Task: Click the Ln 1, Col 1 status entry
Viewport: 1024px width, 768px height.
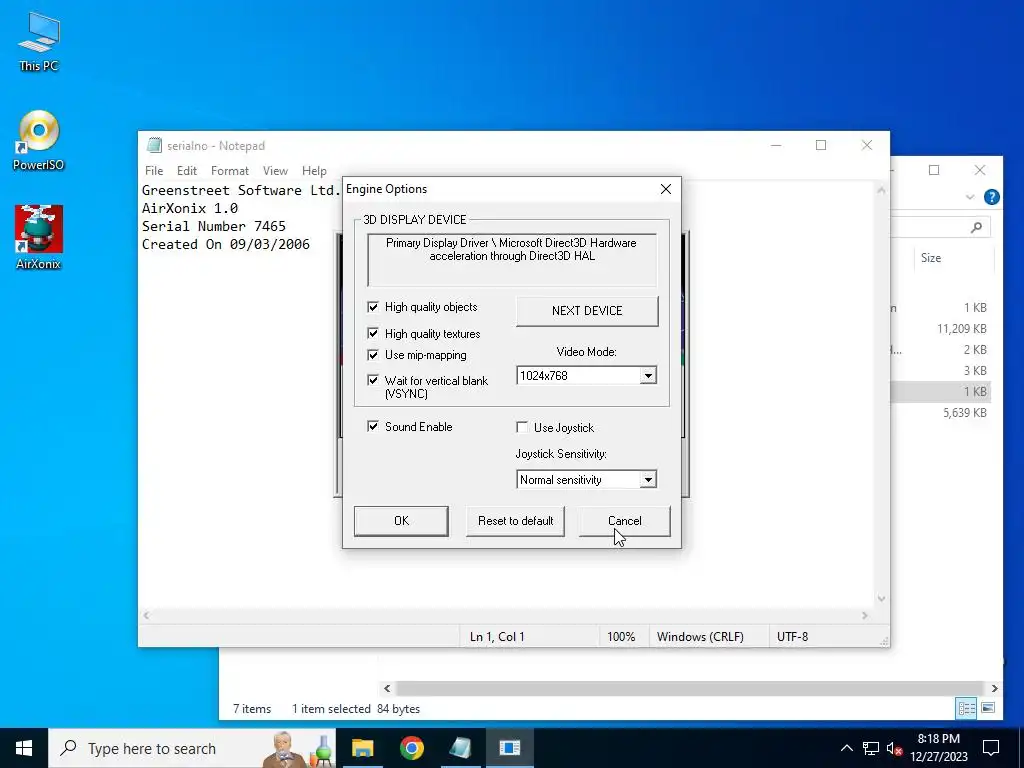Action: pos(497,636)
